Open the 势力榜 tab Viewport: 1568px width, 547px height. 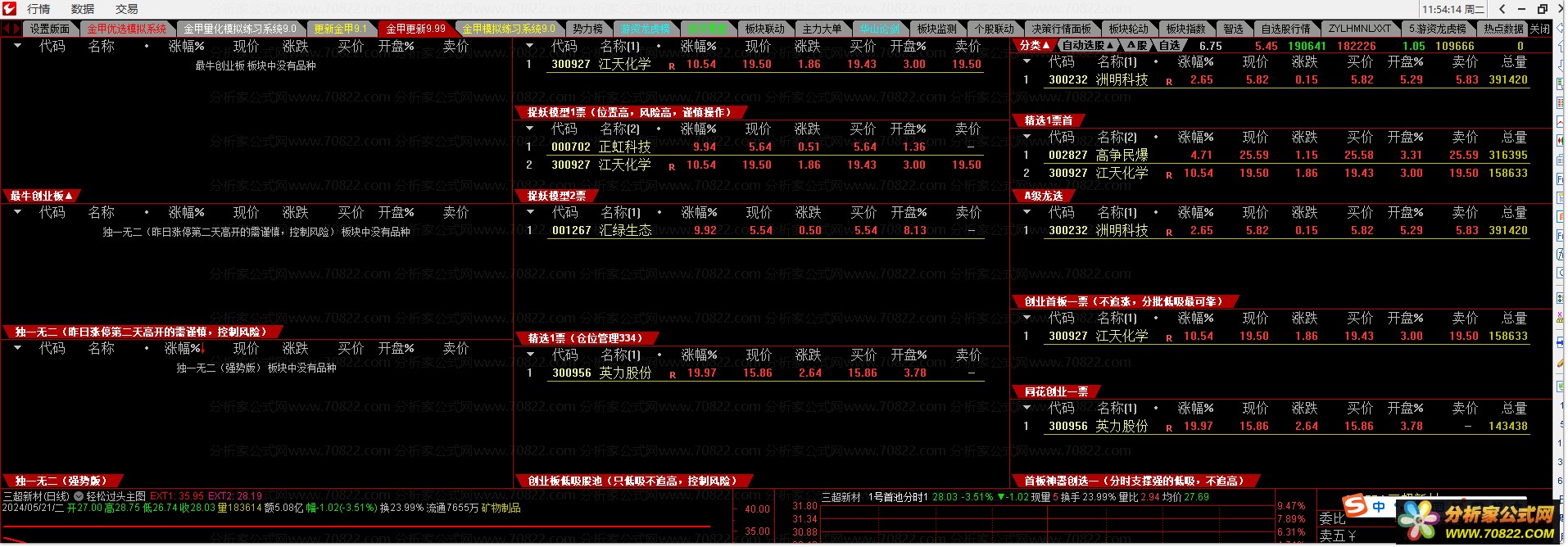[x=587, y=29]
